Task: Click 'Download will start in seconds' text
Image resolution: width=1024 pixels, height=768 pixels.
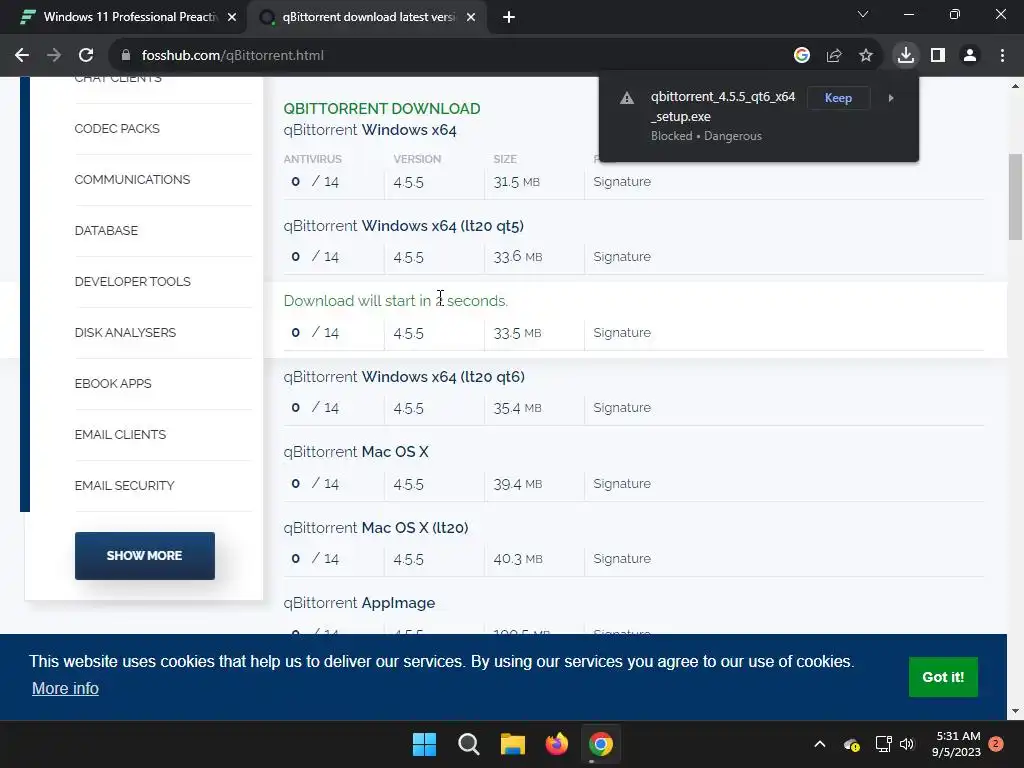Action: [396, 300]
